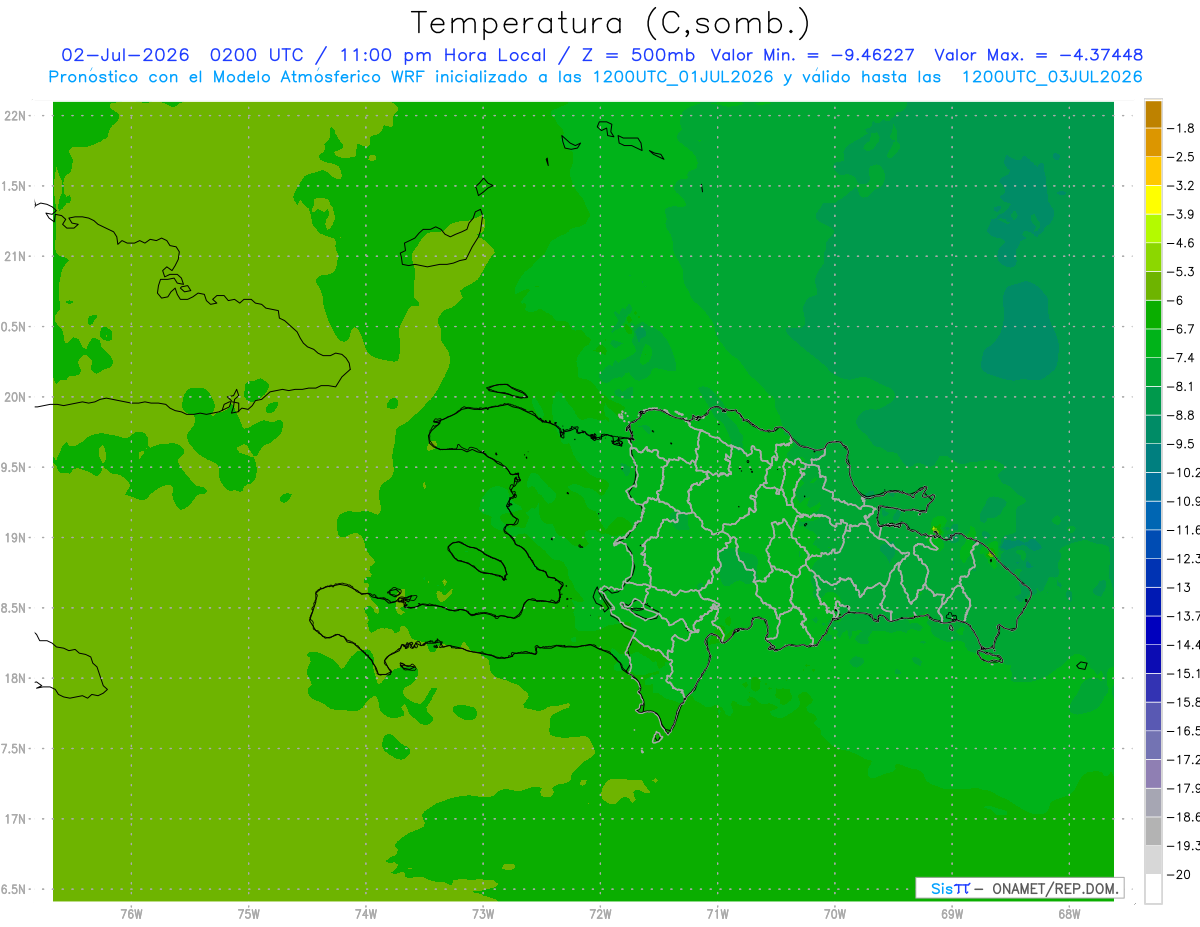1200x927 pixels.
Task: Click the '-20' legend value
Action: pos(1179,874)
